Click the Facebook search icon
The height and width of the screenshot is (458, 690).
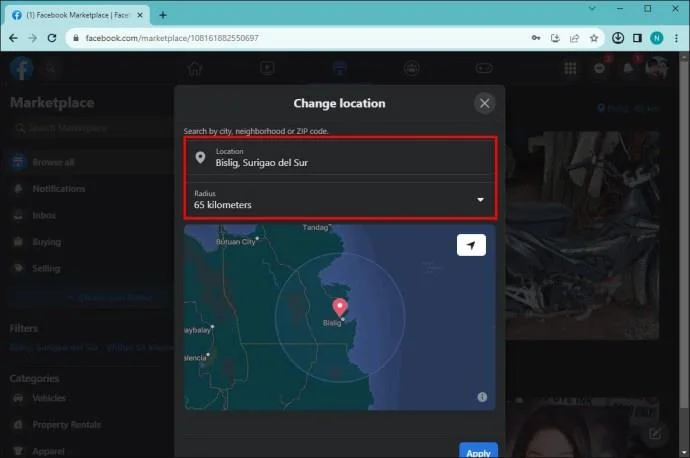coord(51,68)
